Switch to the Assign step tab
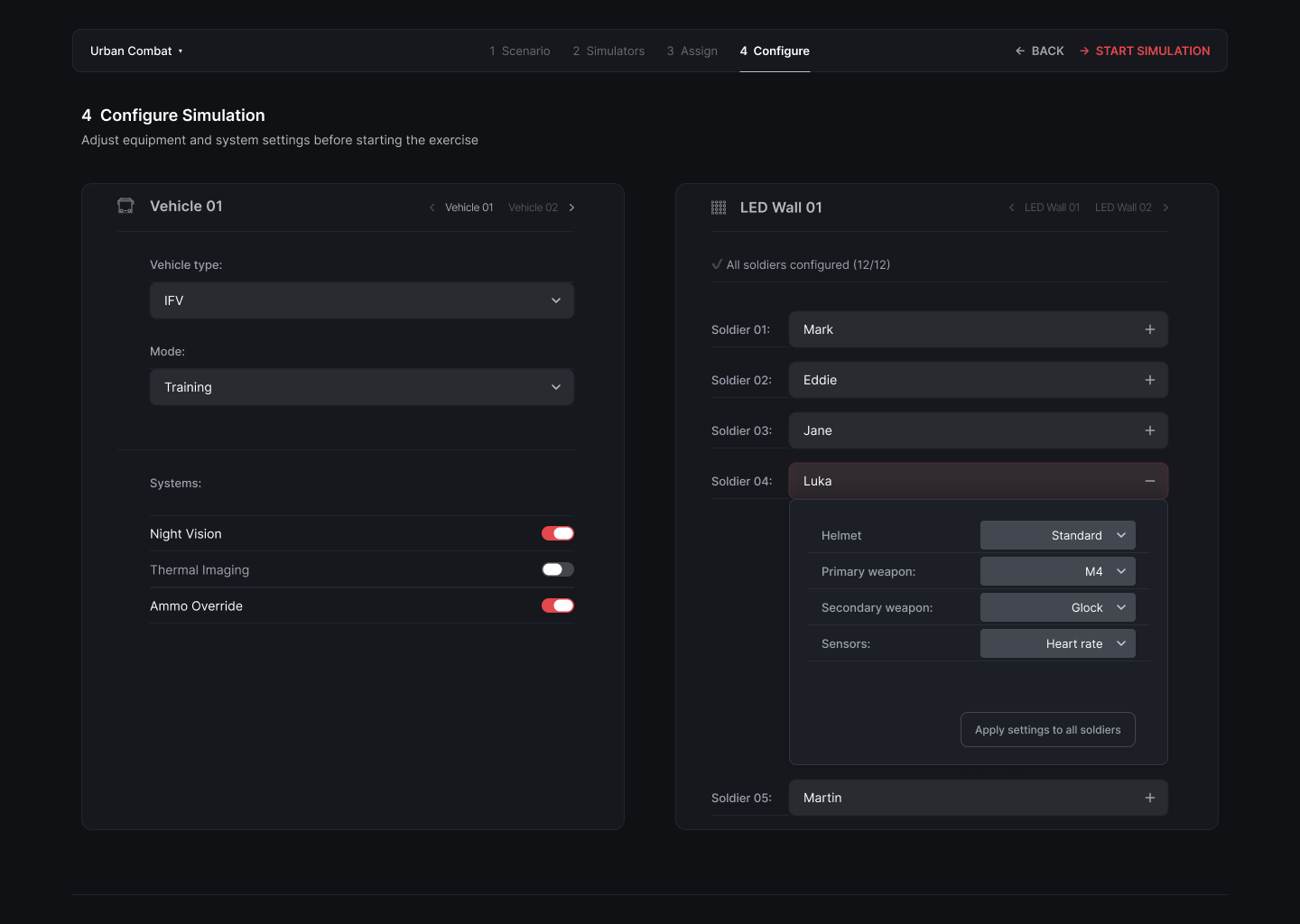The image size is (1300, 924). [x=692, y=51]
